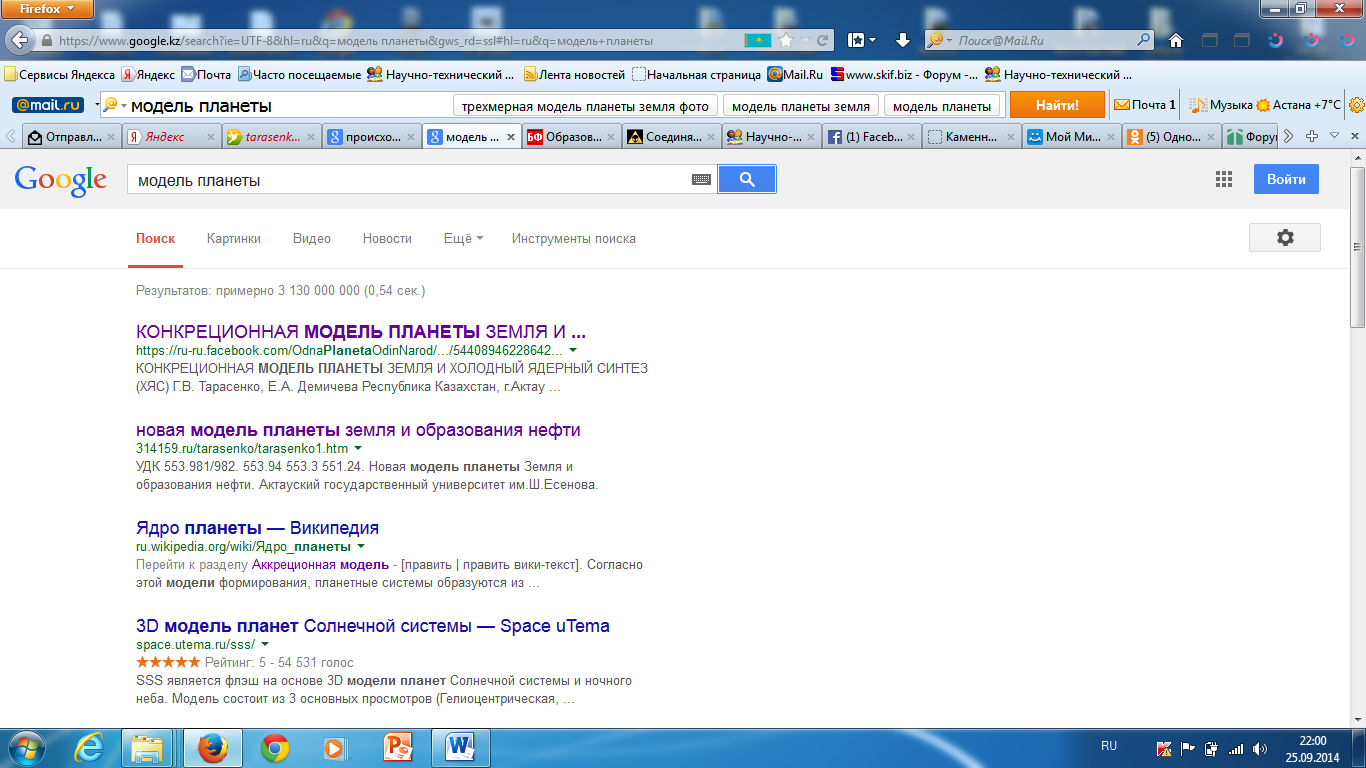1366x768 pixels.
Task: Expand the 'Ещё' menu in Google
Action: click(463, 239)
